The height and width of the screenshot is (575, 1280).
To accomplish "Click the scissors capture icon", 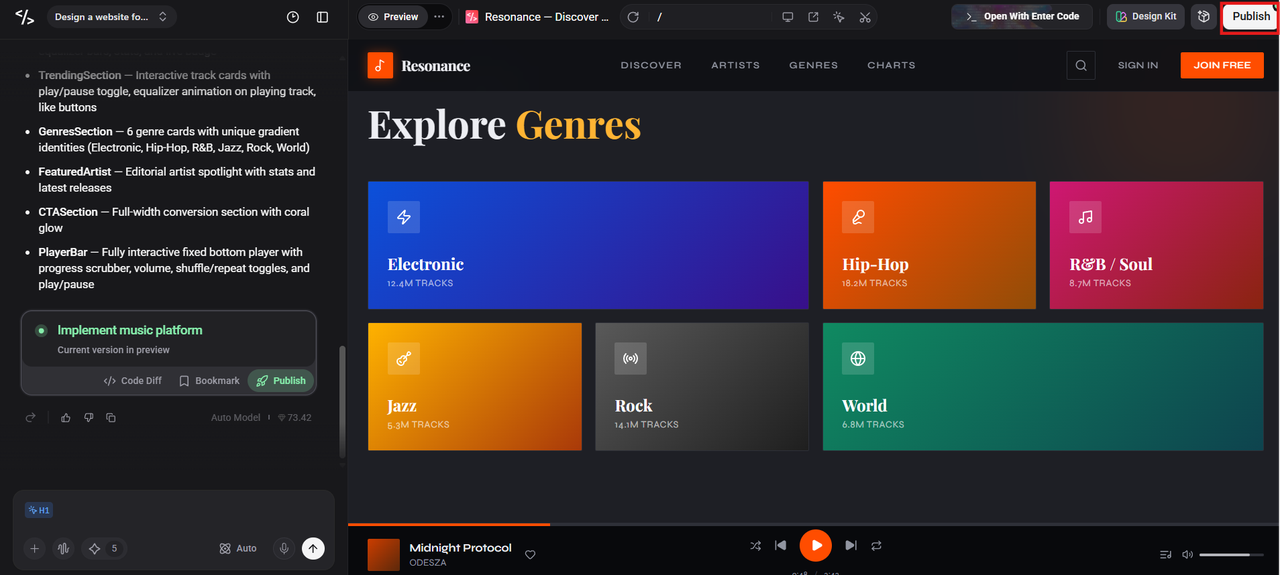I will (865, 17).
